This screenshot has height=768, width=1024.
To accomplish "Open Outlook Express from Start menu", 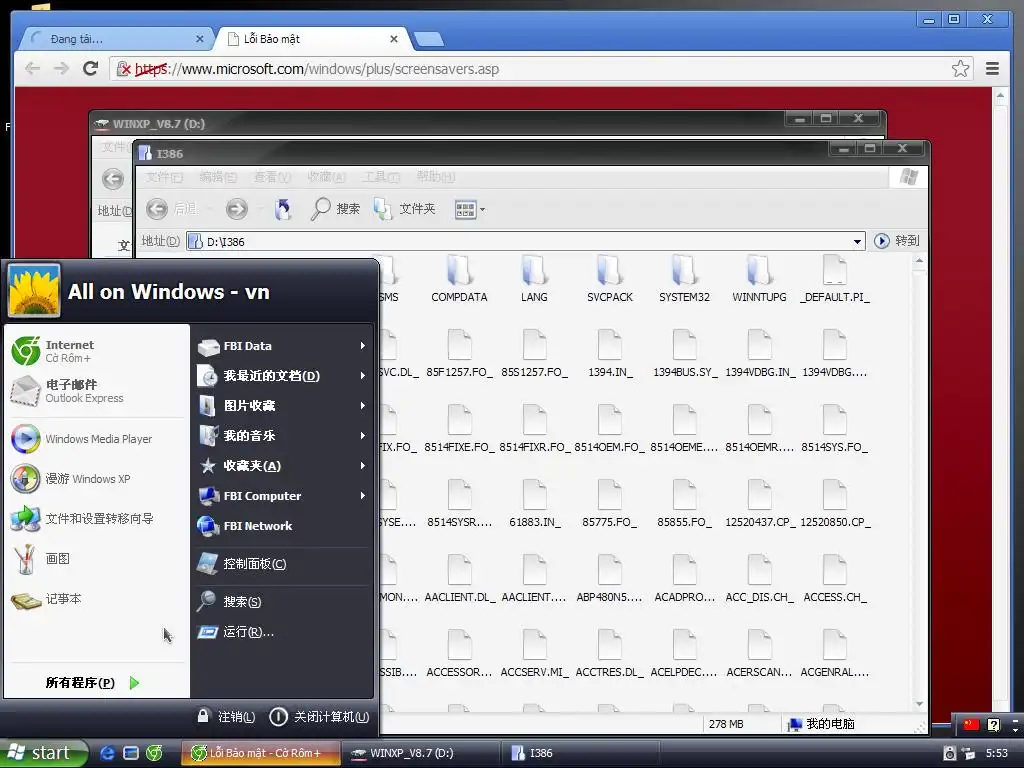I will pyautogui.click(x=96, y=391).
